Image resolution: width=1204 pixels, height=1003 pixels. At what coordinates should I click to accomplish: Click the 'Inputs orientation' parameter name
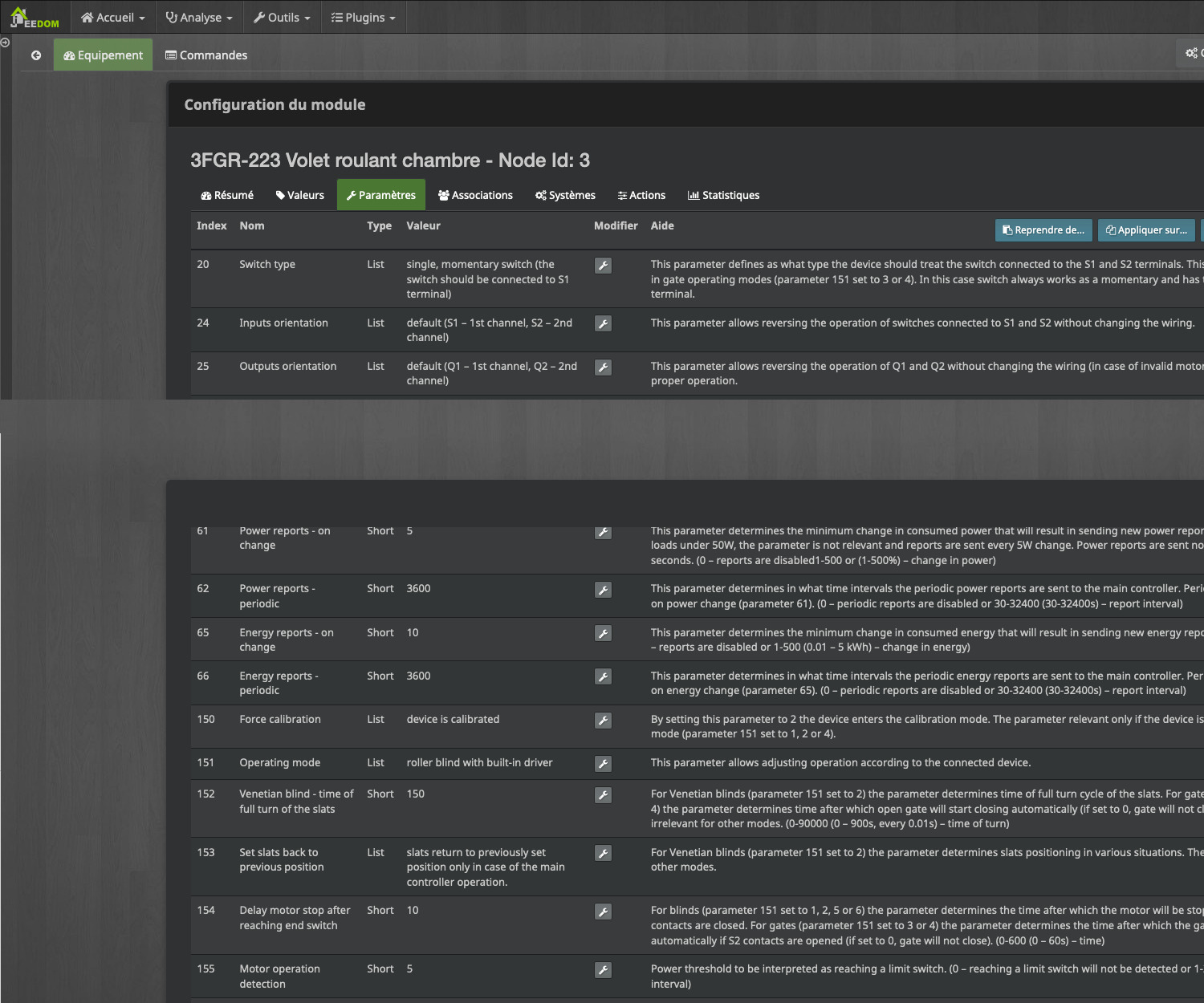click(x=283, y=323)
